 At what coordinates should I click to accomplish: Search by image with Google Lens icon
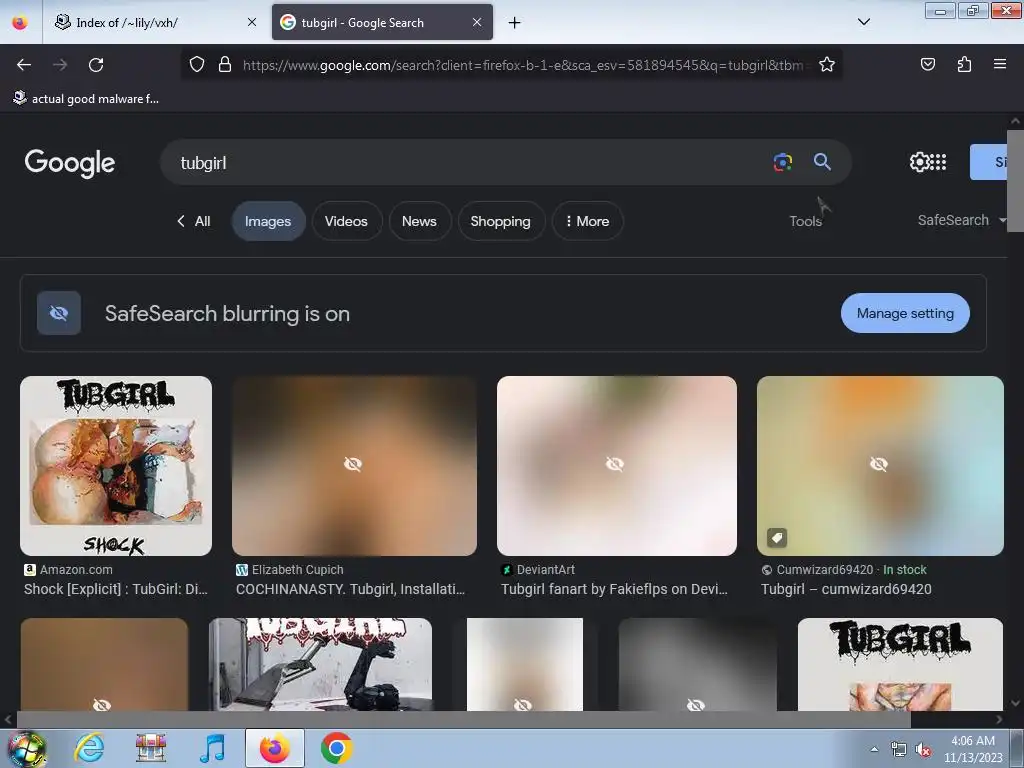(x=782, y=162)
